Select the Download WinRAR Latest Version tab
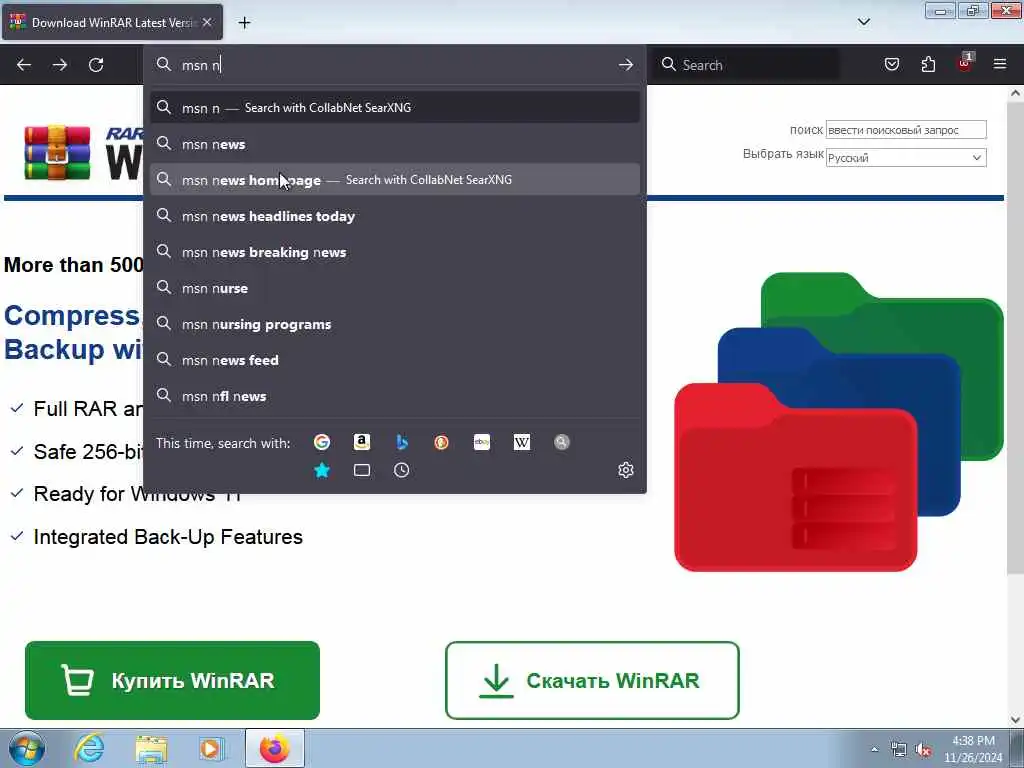The width and height of the screenshot is (1024, 768). pyautogui.click(x=112, y=22)
